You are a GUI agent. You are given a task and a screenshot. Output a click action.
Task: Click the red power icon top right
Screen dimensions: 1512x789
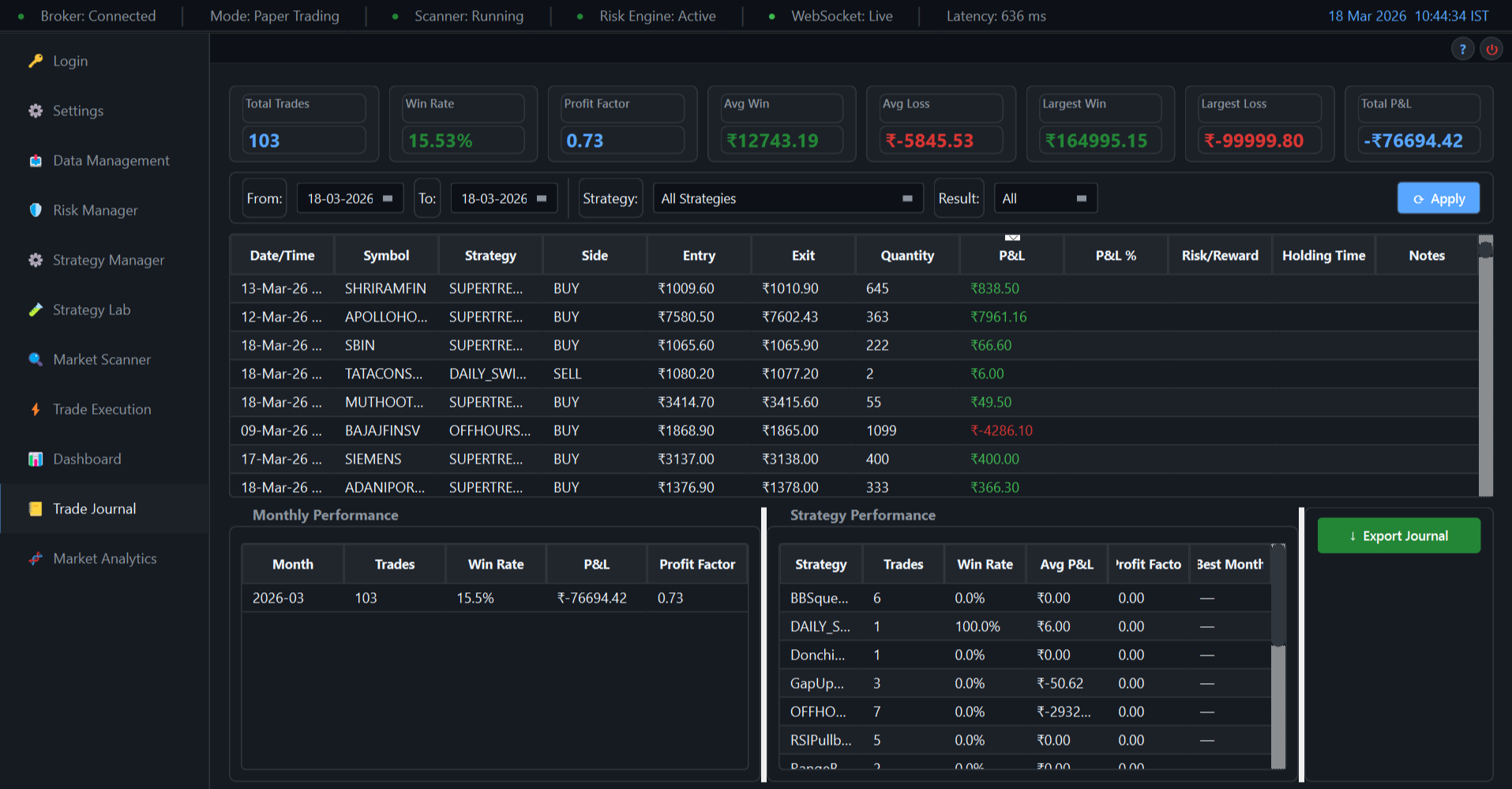point(1491,48)
